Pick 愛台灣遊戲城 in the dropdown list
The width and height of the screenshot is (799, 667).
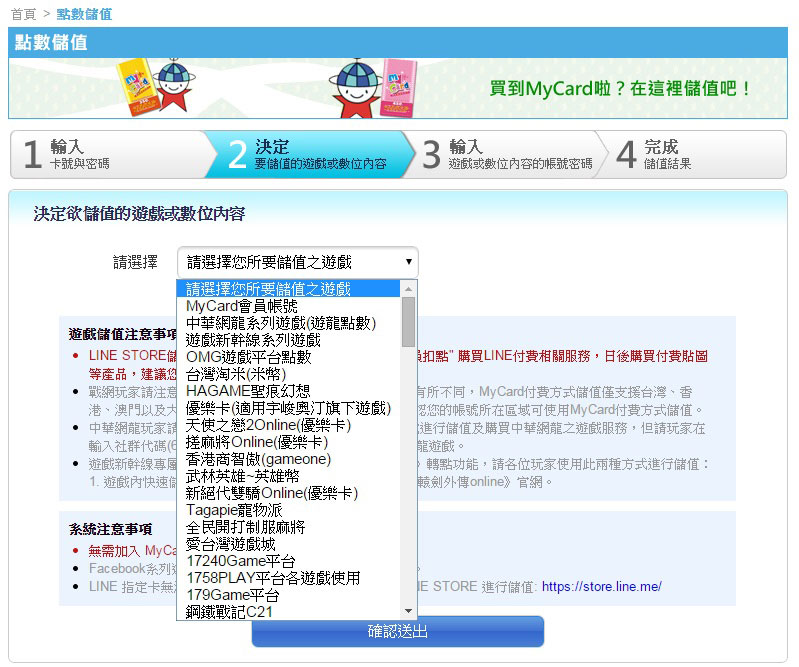coord(288,544)
